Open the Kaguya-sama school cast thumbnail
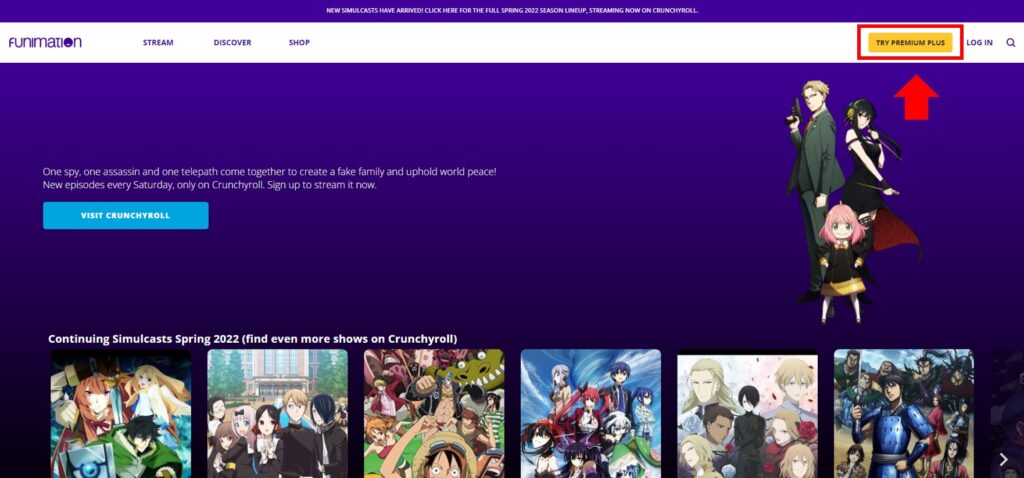The width and height of the screenshot is (1024, 478). [x=277, y=413]
